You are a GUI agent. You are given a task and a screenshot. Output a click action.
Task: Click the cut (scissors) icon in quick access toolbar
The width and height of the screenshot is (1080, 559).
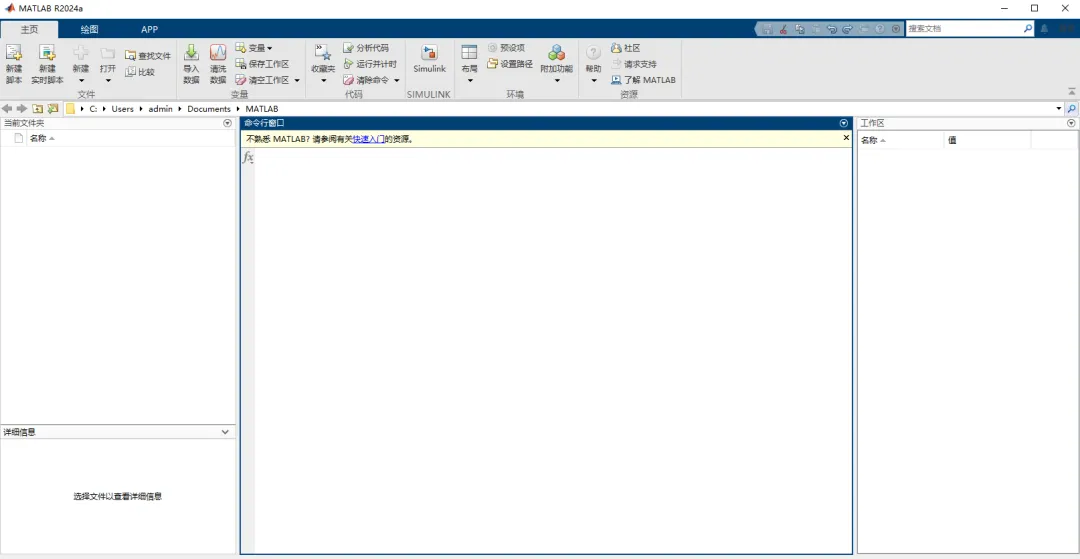pyautogui.click(x=783, y=29)
